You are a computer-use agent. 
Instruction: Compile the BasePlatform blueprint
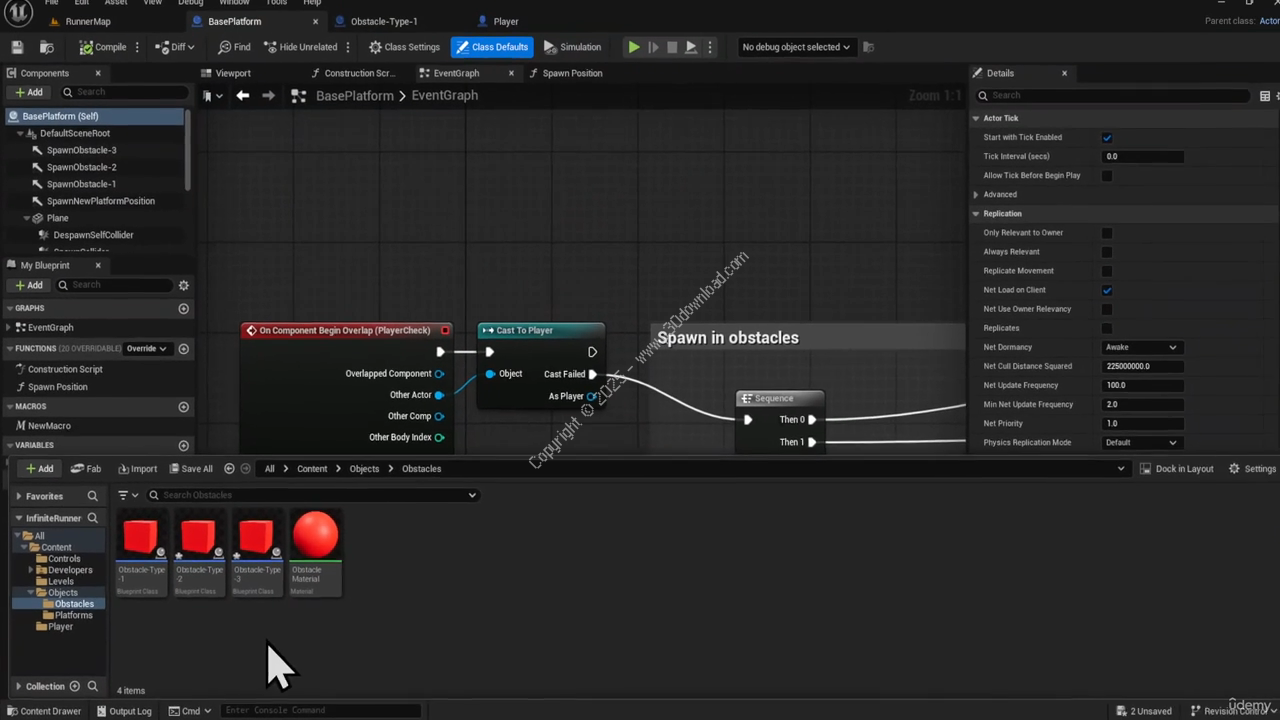[103, 47]
